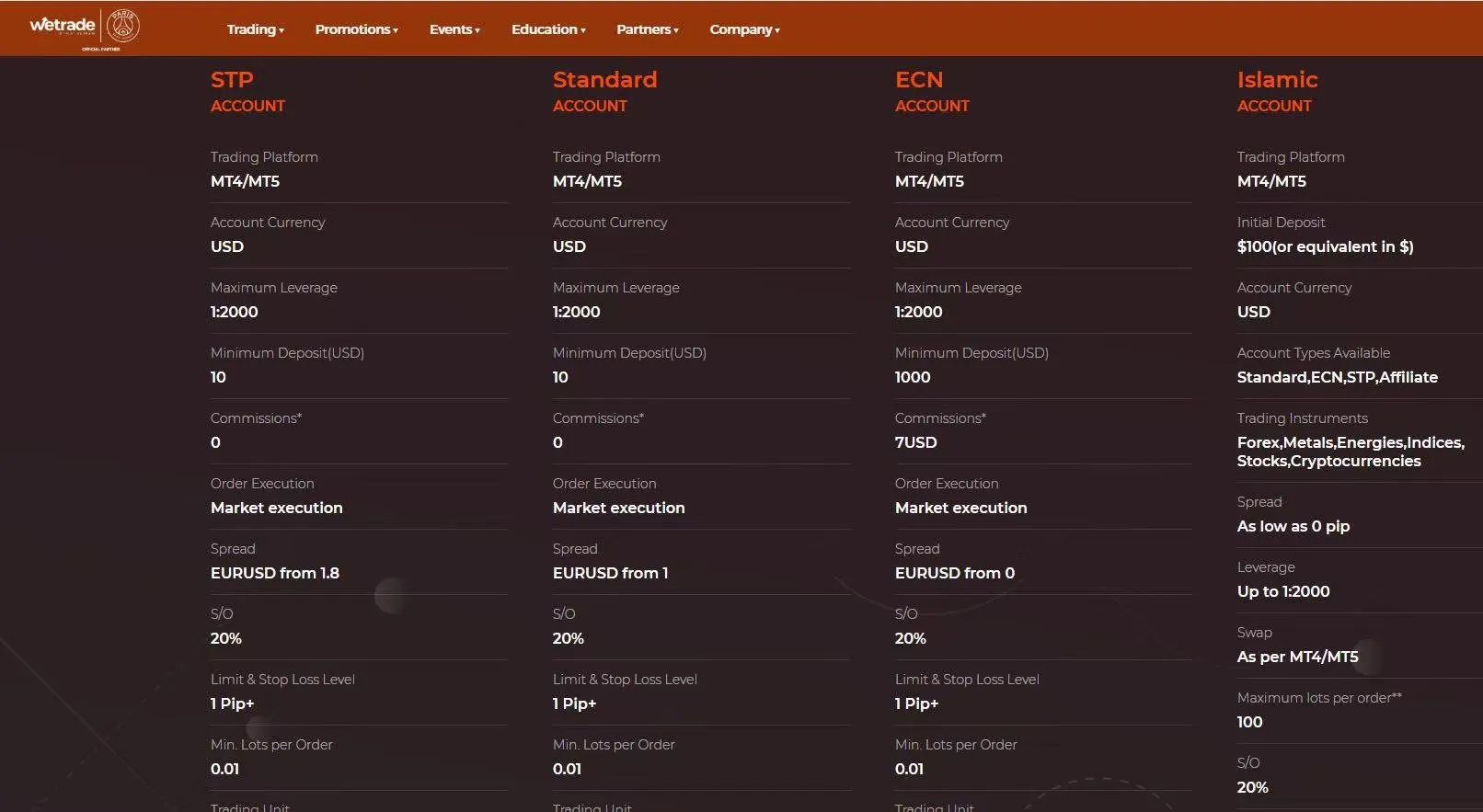Click the STP spread text EURUSD from 1.8
Image resolution: width=1483 pixels, height=812 pixels.
[274, 573]
